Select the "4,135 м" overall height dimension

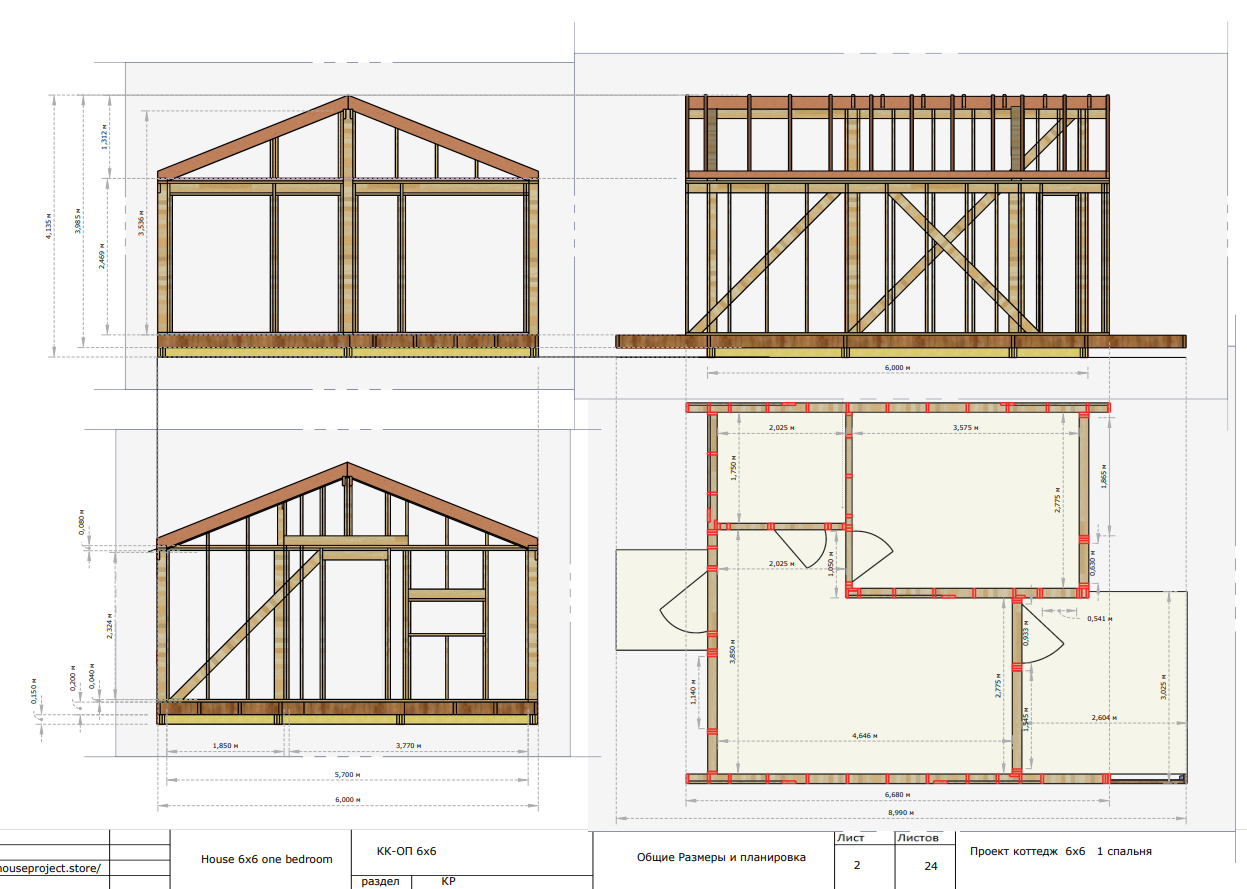coord(47,224)
